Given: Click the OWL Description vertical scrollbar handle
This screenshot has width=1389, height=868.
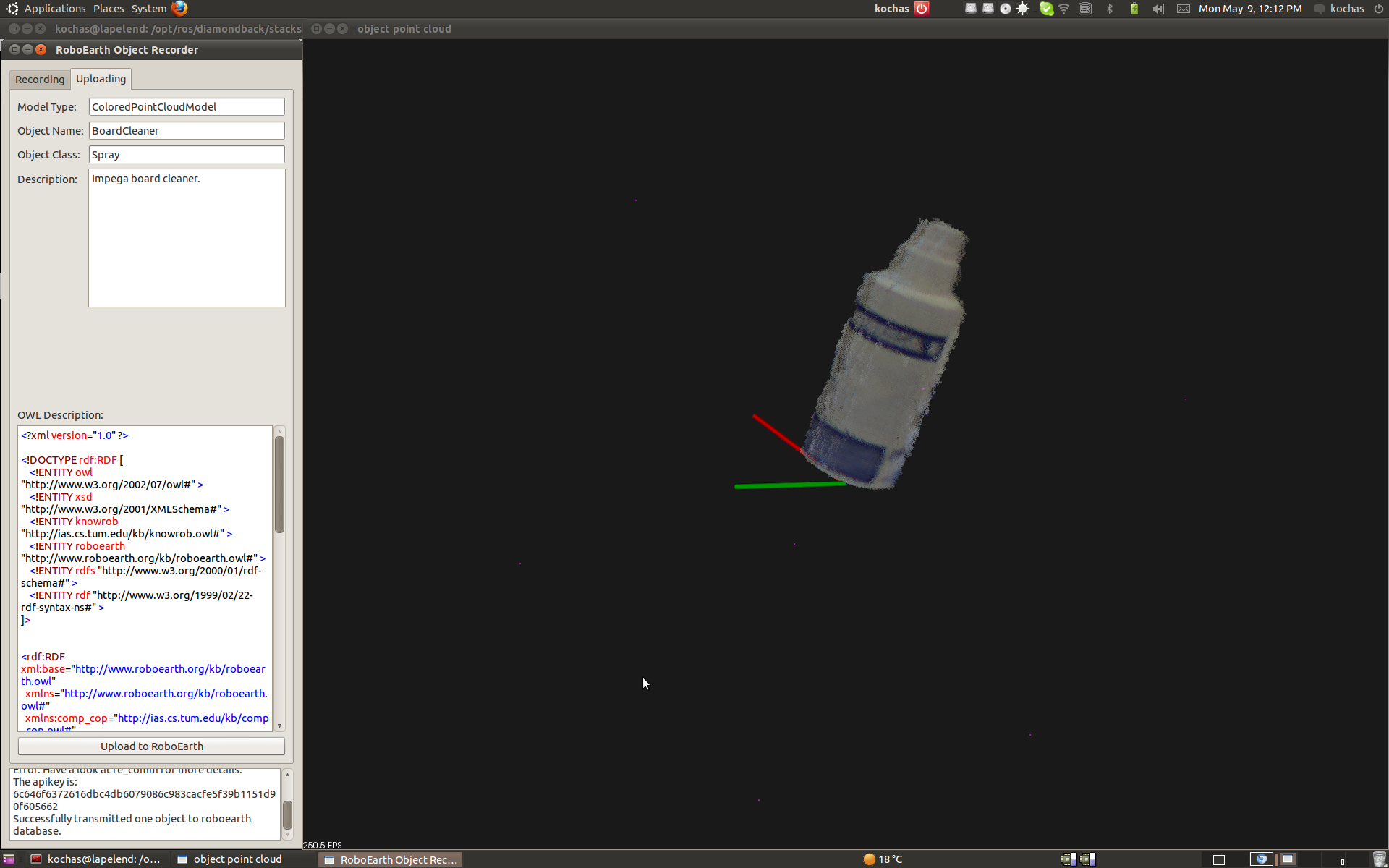Looking at the screenshot, I should pyautogui.click(x=279, y=485).
